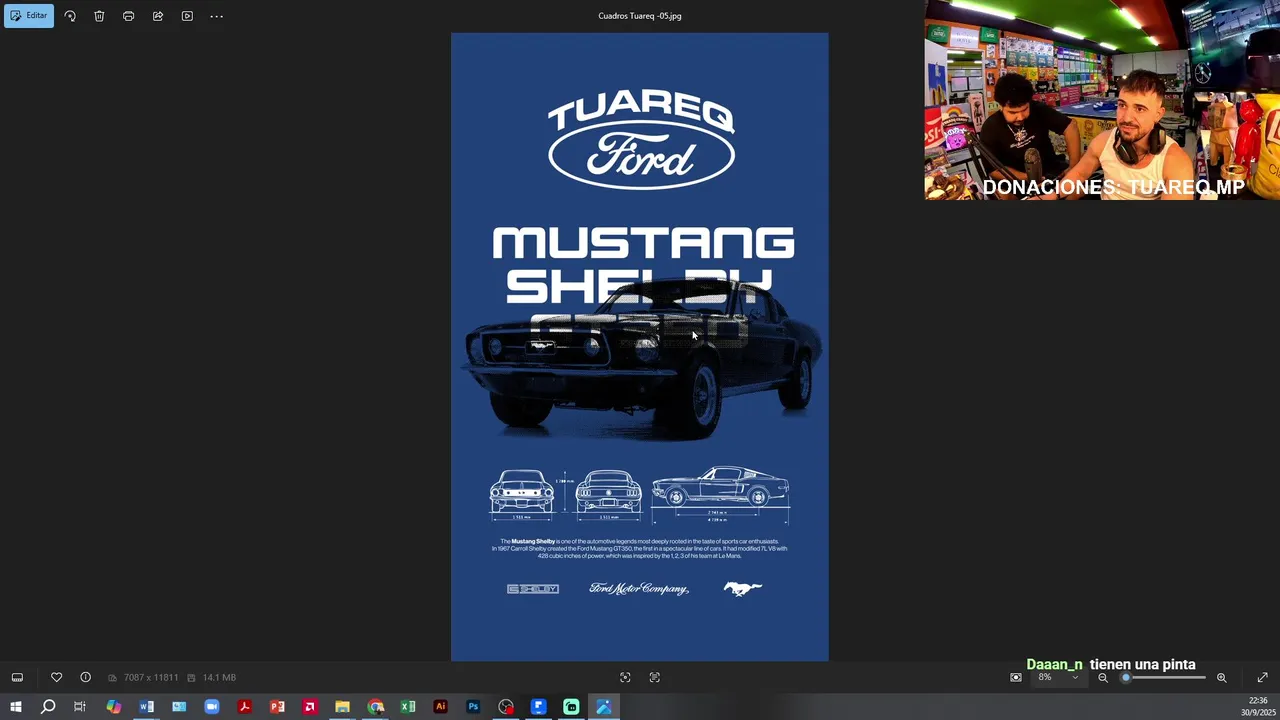This screenshot has height=720, width=1280.
Task: Open Excel from the taskbar
Action: (x=408, y=707)
